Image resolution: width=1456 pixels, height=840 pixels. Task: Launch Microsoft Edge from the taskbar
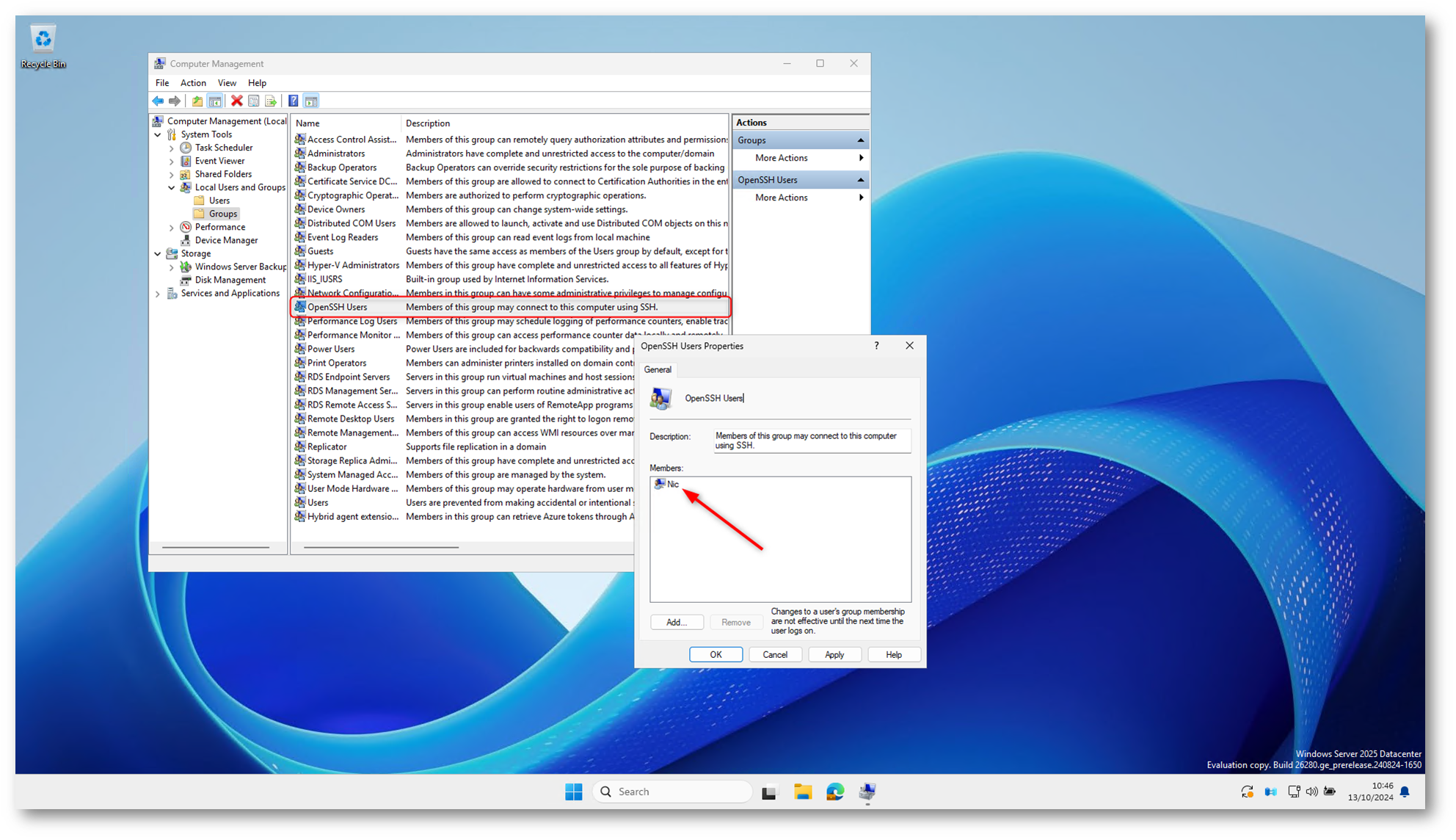coord(835,792)
